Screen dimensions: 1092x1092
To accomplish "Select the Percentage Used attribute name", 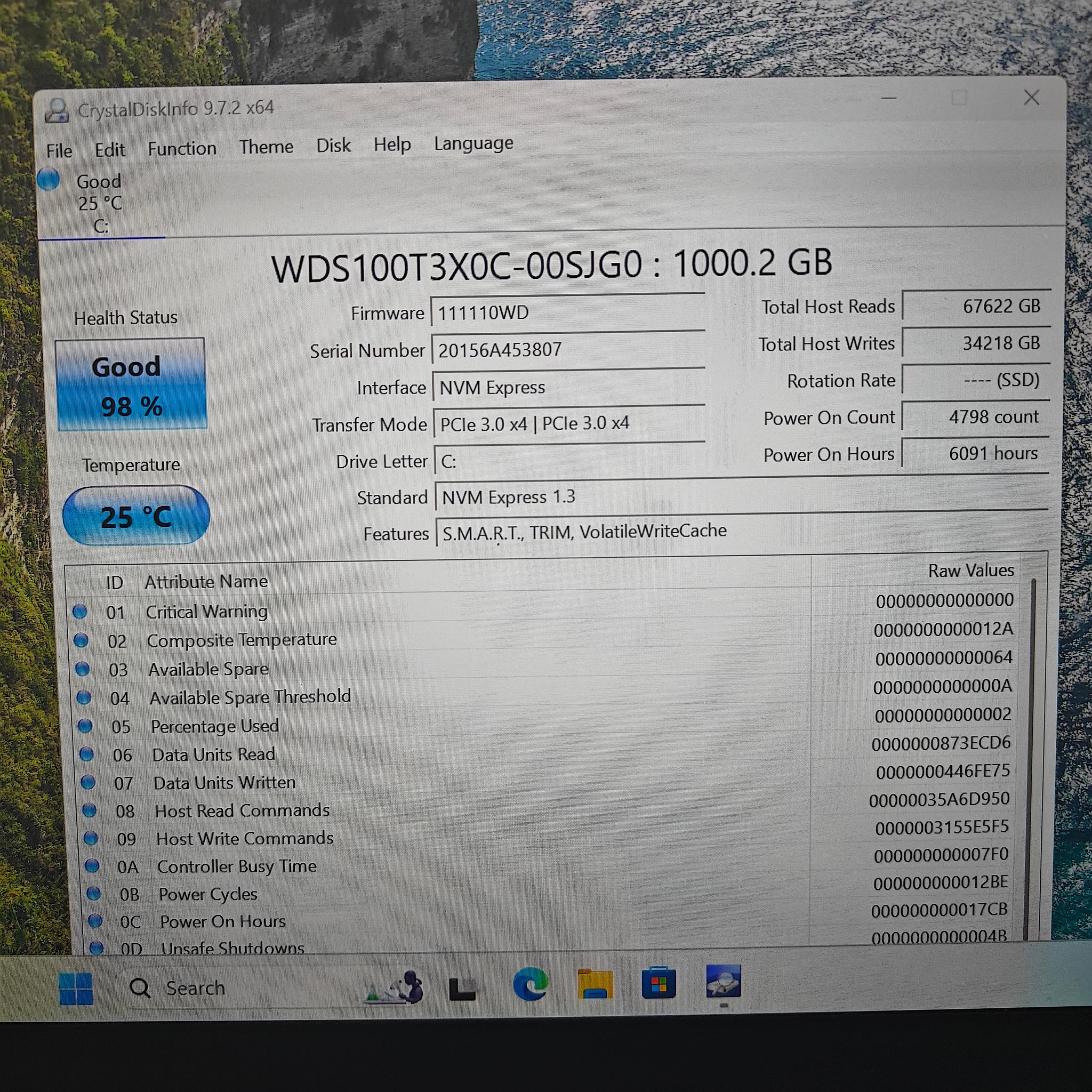I will 215,726.
